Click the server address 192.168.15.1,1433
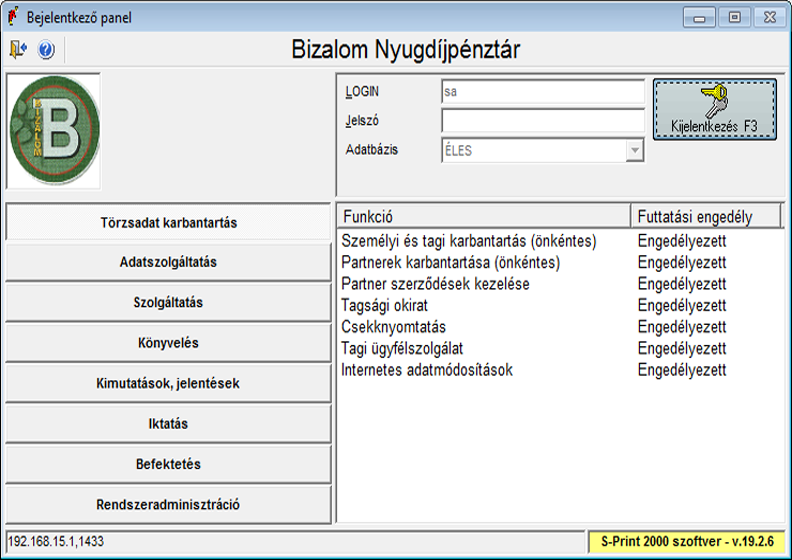The height and width of the screenshot is (560, 792). click(x=56, y=541)
